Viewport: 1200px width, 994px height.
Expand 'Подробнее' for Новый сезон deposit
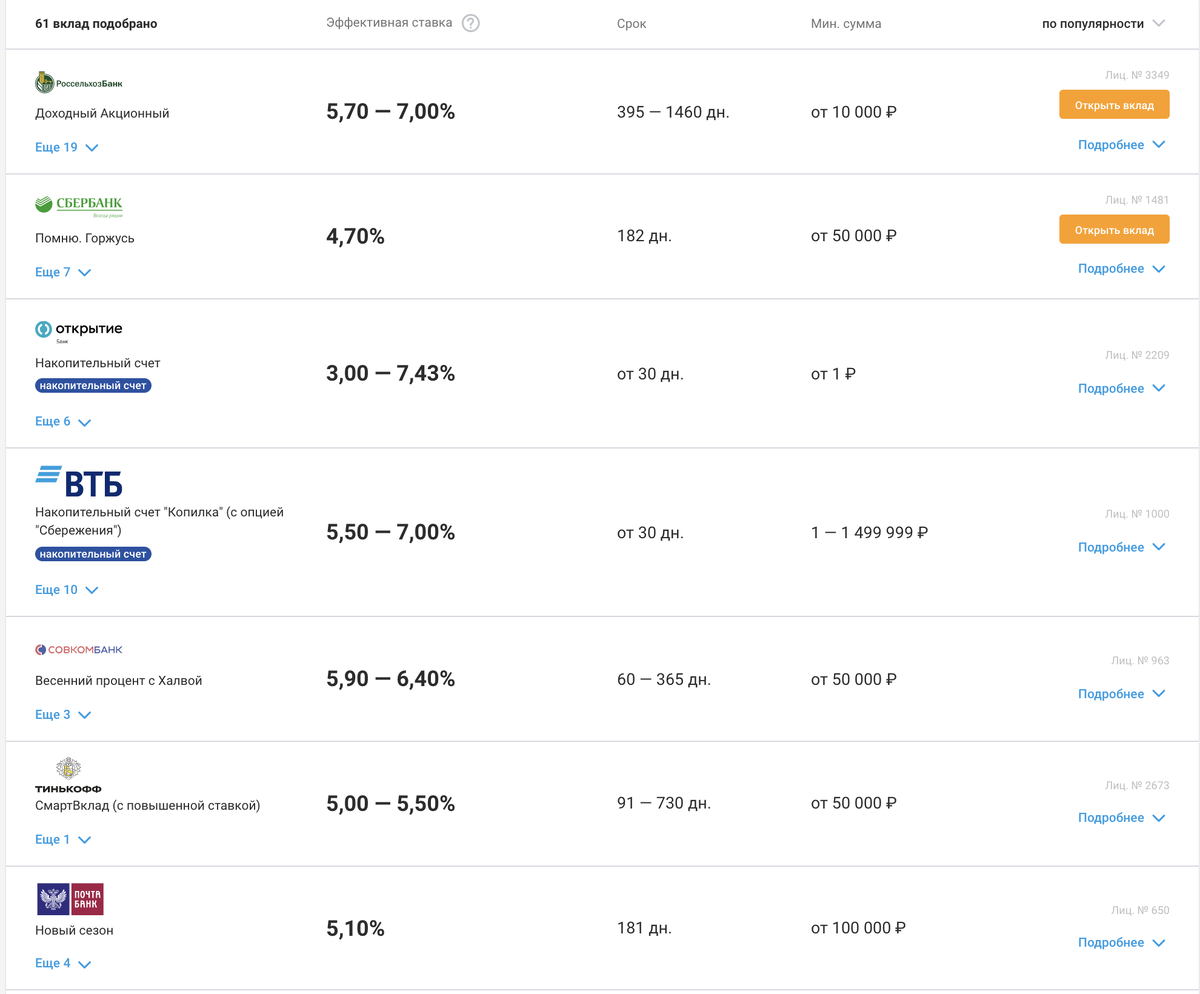point(1122,943)
